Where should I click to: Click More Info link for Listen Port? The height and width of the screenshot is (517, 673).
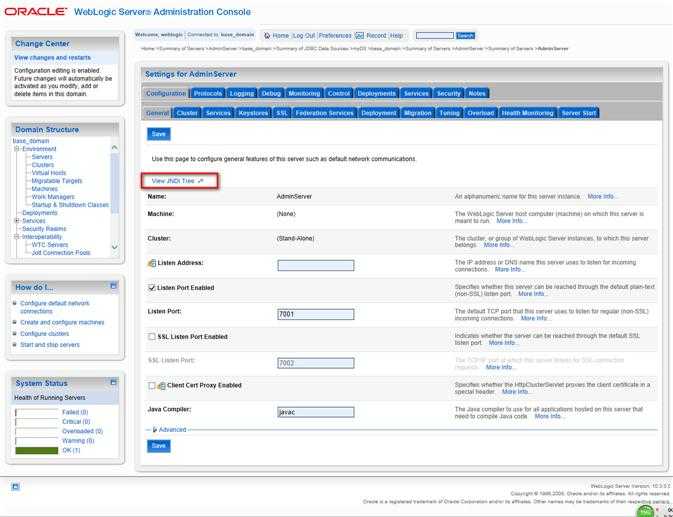coord(534,318)
